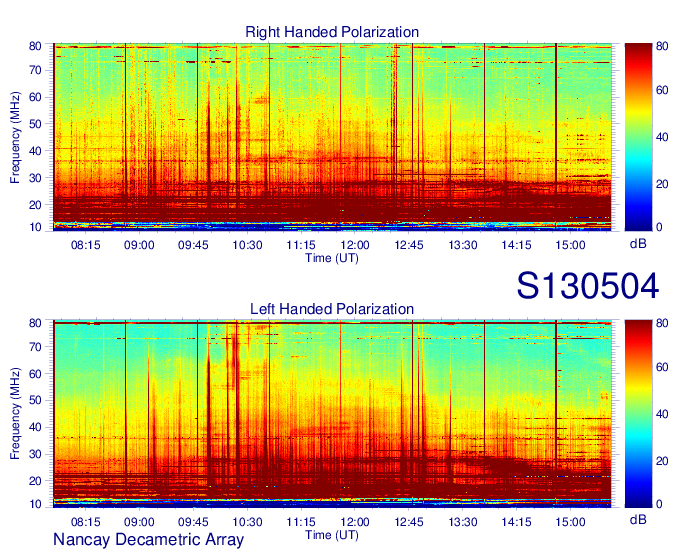Select the 10 MHz frequency tick of Left Handed plot
This screenshot has height=552, width=680.
tap(35, 504)
